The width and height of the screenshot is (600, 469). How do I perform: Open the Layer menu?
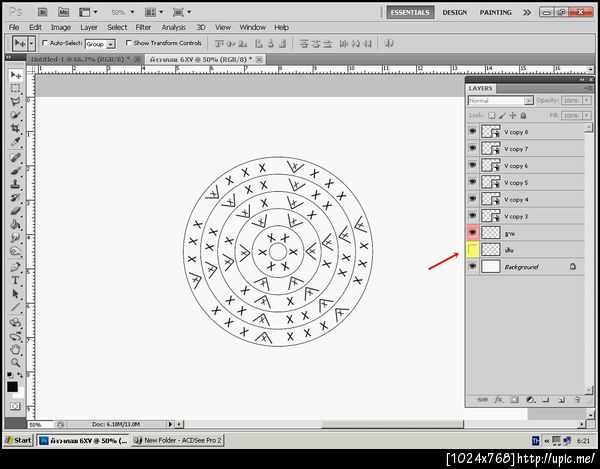(89, 27)
